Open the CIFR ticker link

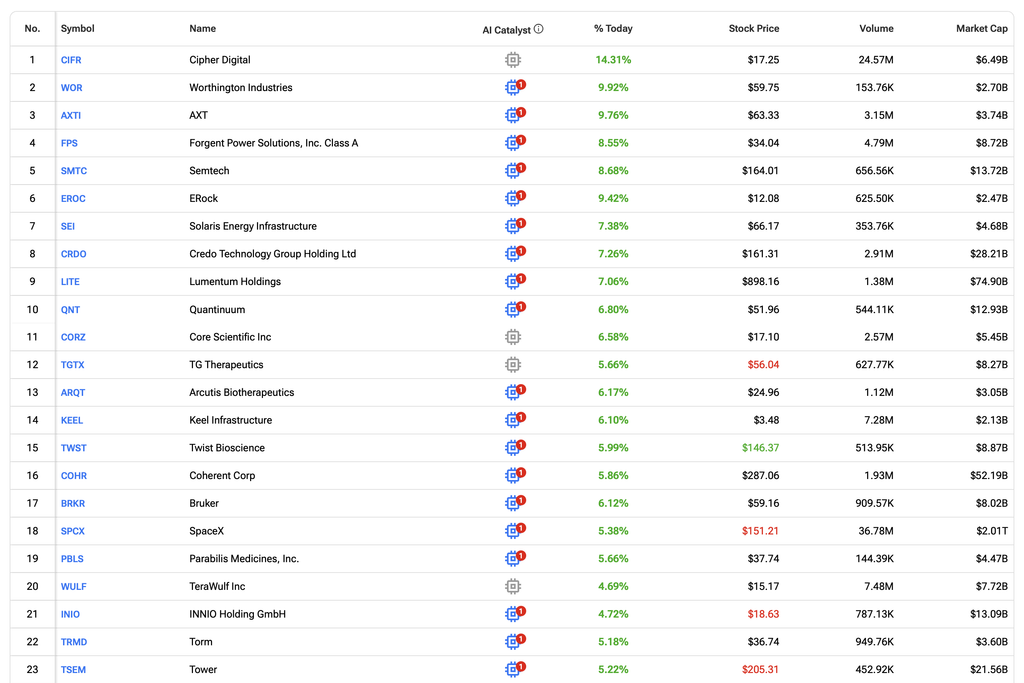71,60
